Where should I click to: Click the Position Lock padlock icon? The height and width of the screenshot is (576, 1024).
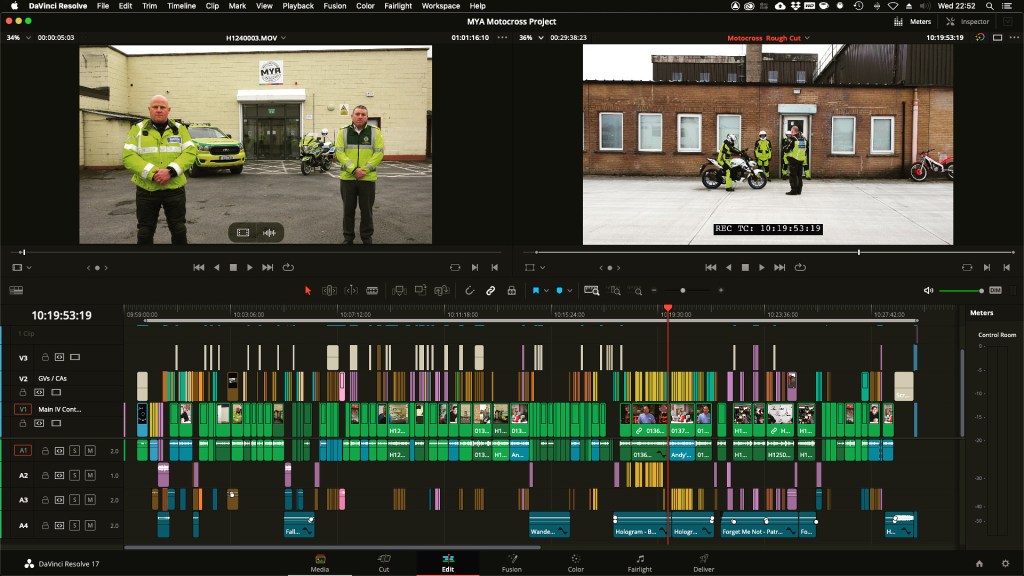[x=511, y=290]
